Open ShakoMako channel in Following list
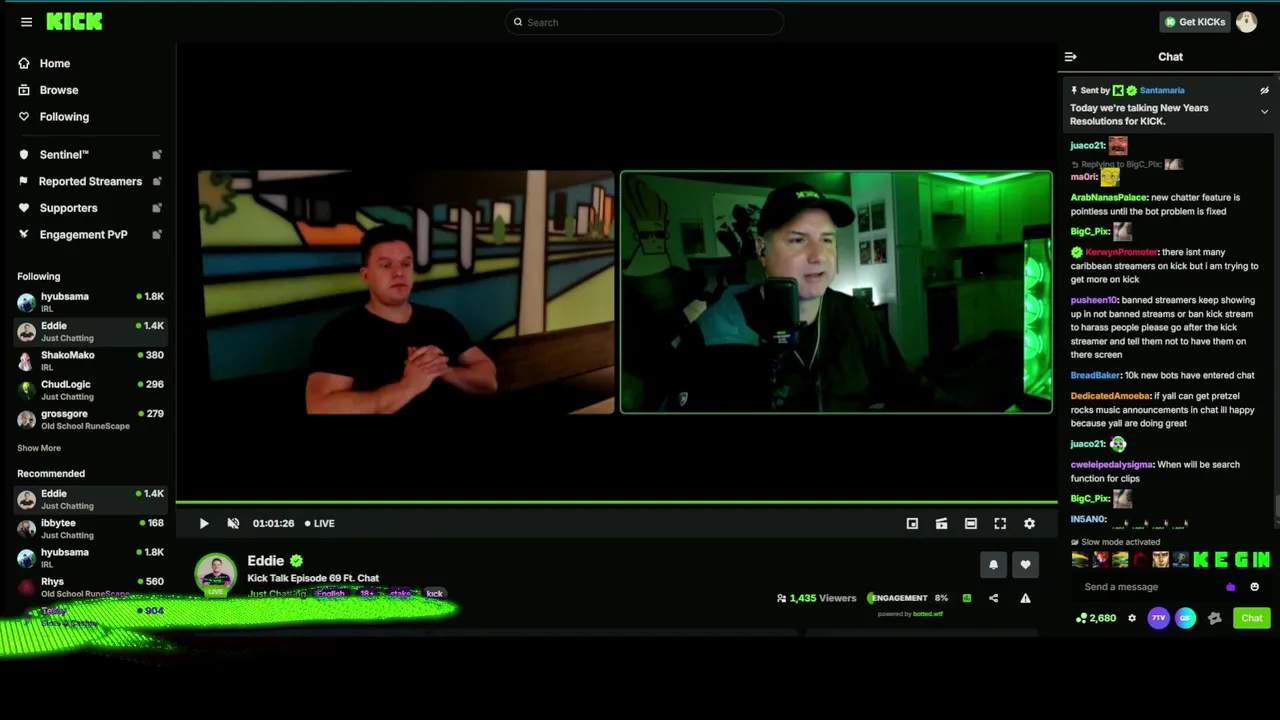Viewport: 1280px width, 720px height. [90, 361]
